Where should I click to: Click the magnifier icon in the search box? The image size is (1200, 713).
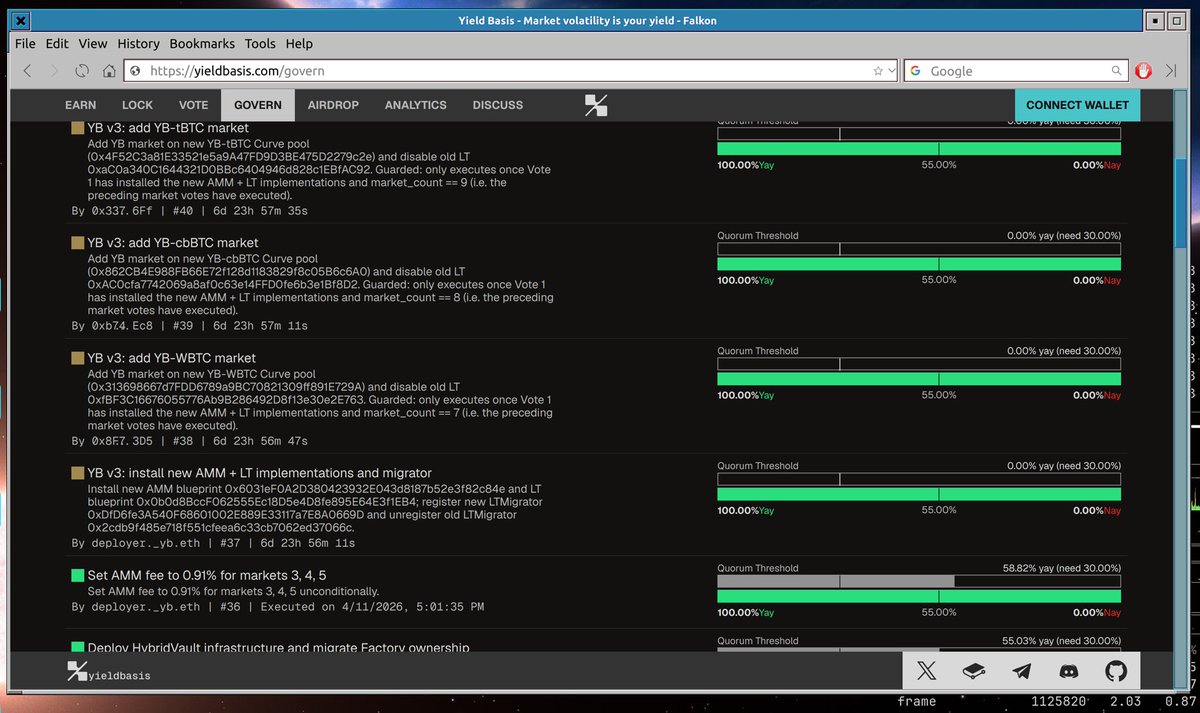point(1117,71)
